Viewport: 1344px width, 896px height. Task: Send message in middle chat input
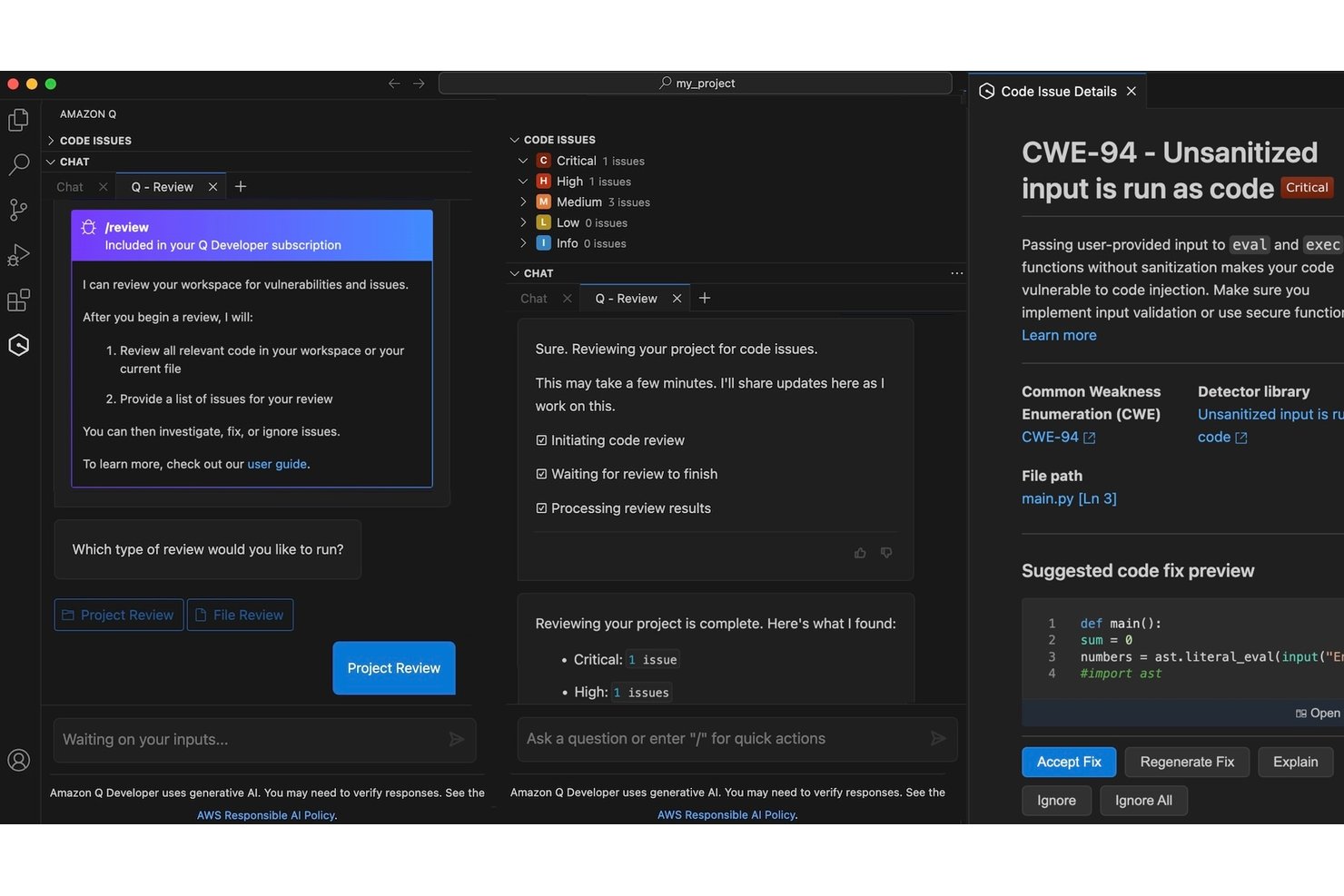[x=938, y=739]
